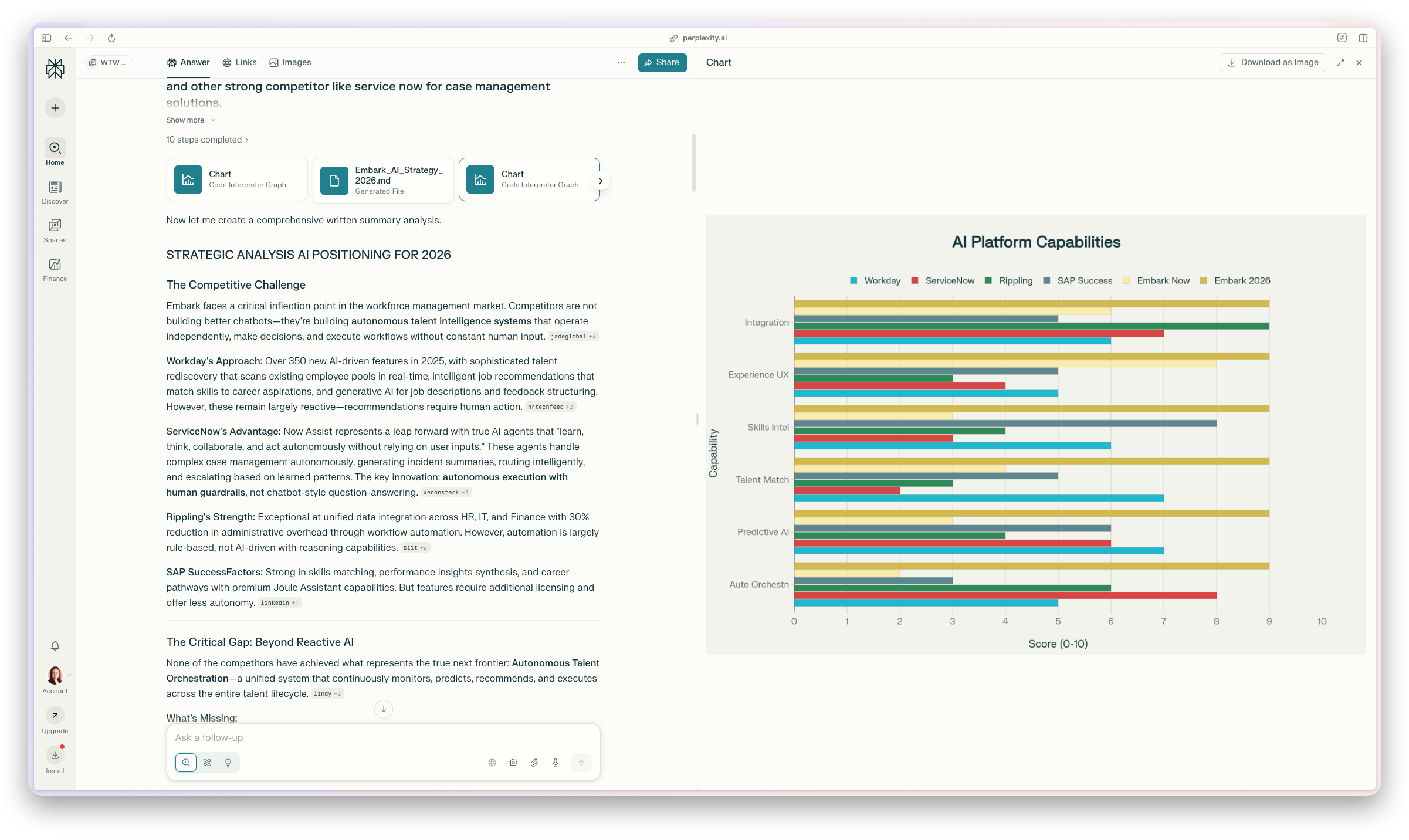Click the notifications bell icon
1409x840 pixels.
pos(55,646)
